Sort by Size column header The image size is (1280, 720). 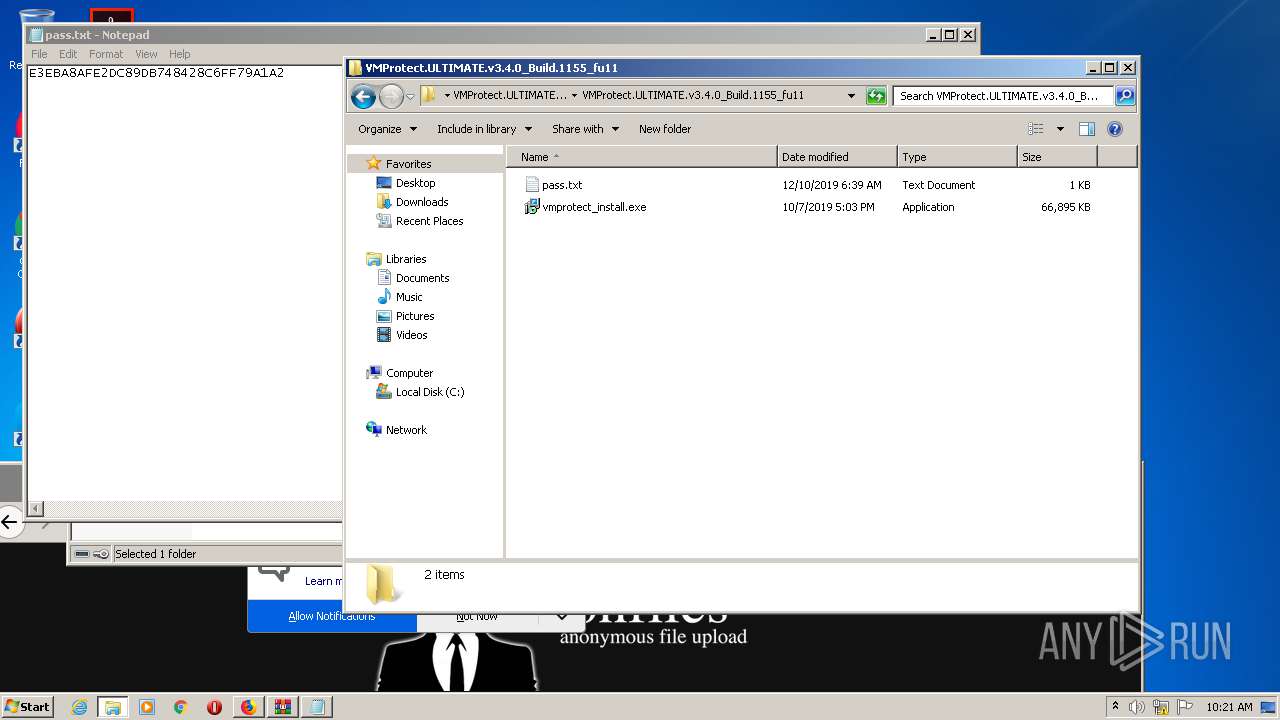pos(1057,157)
